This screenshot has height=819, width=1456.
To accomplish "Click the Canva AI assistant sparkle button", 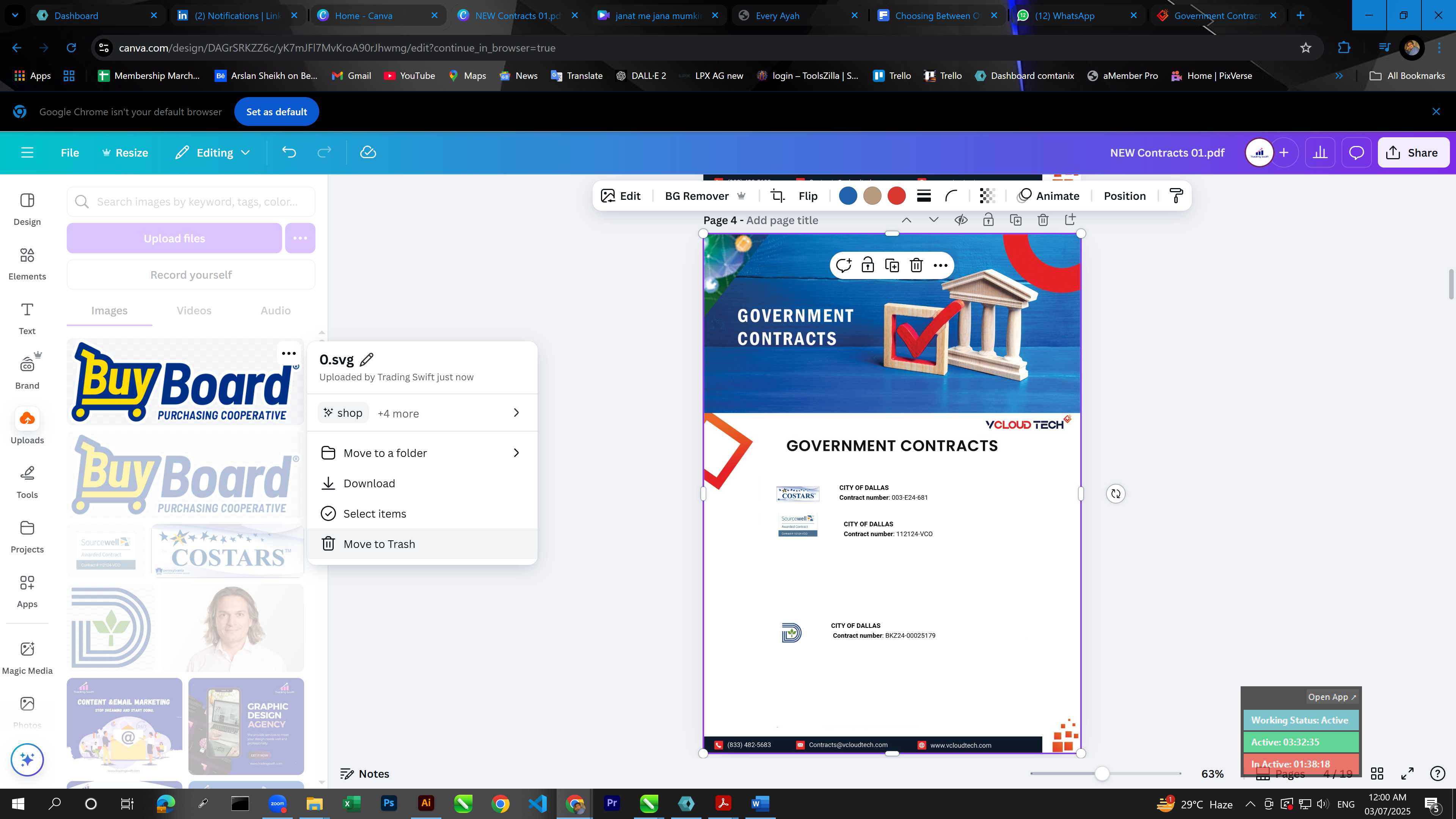I will [27, 759].
